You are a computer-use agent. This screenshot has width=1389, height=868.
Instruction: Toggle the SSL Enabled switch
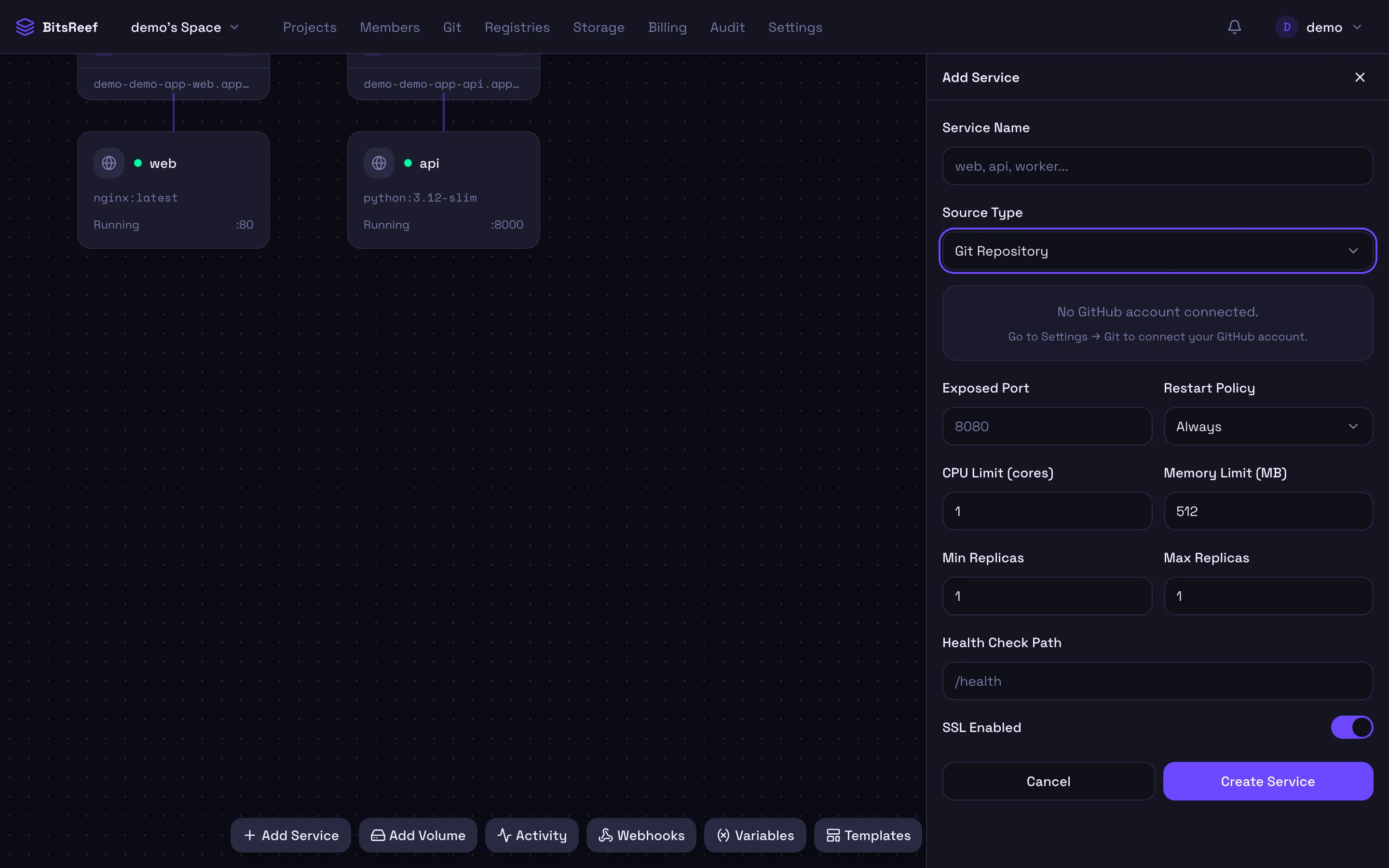click(x=1352, y=727)
